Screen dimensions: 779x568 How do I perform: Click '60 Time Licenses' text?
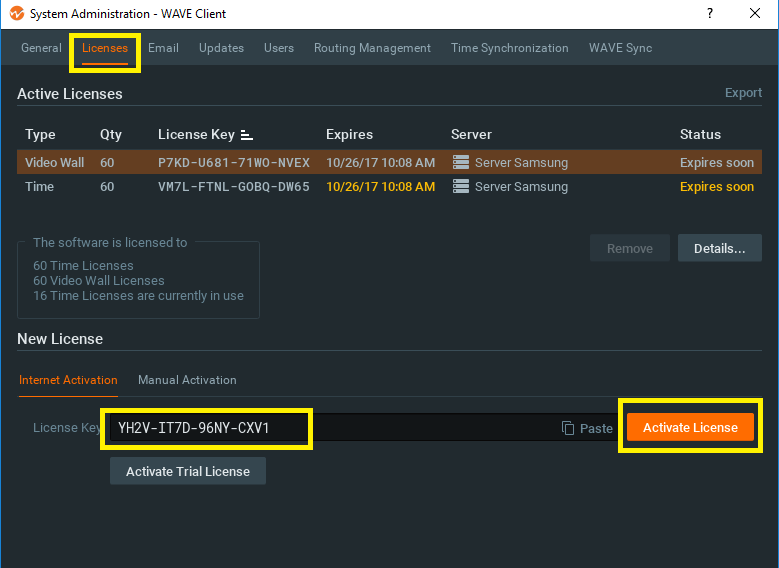tap(83, 266)
